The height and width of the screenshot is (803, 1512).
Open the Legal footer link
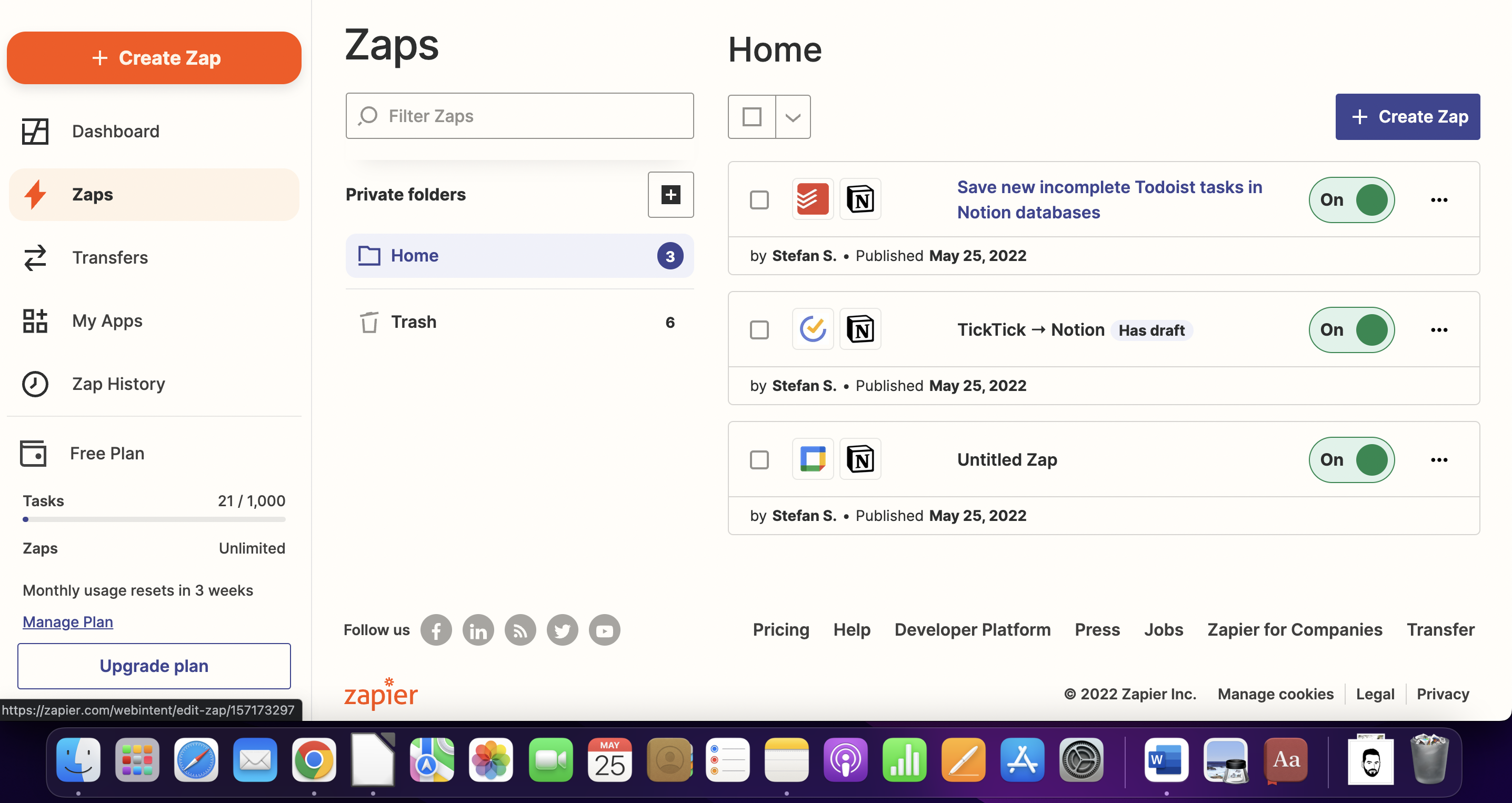pyautogui.click(x=1375, y=694)
